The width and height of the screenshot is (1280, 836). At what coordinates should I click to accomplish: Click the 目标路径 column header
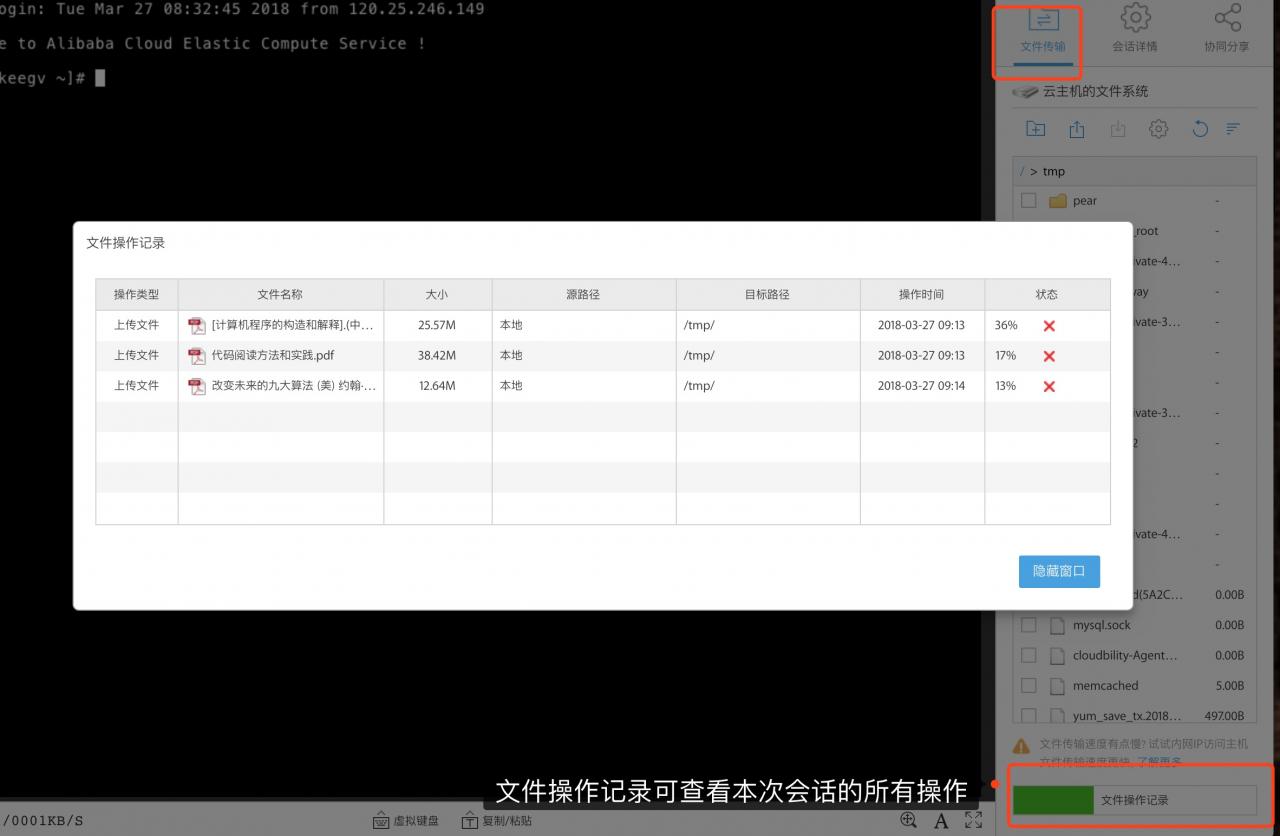coord(767,294)
